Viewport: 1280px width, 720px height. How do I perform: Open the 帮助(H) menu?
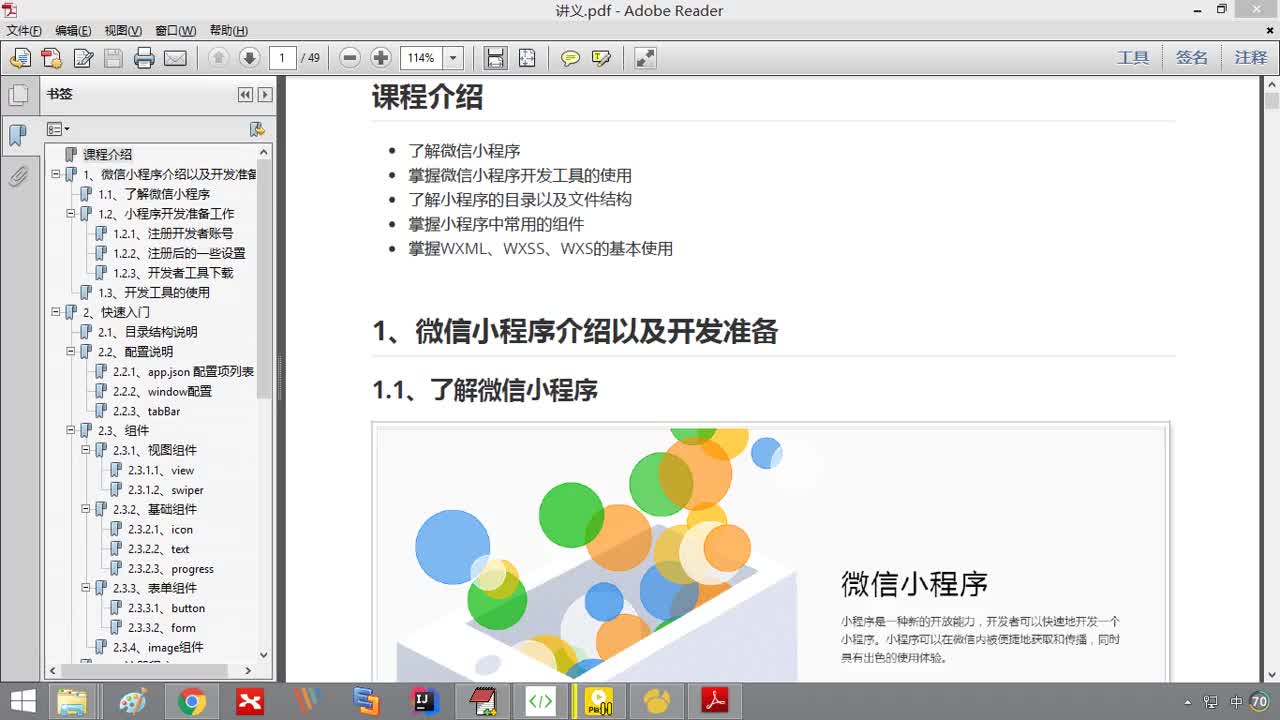228,31
